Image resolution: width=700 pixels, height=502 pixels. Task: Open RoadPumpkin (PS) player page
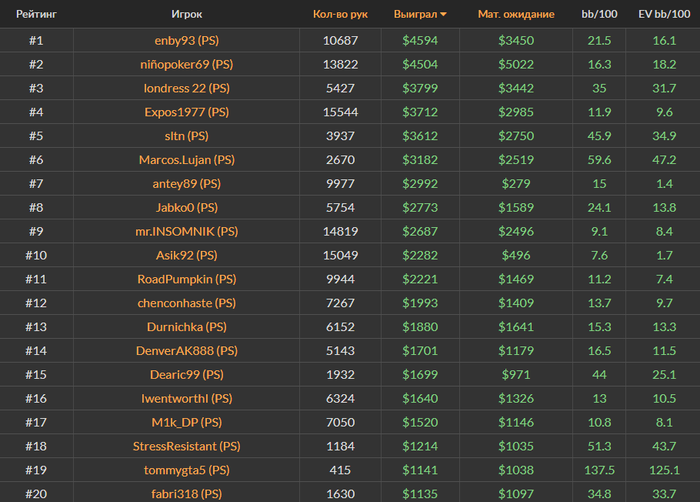point(187,279)
